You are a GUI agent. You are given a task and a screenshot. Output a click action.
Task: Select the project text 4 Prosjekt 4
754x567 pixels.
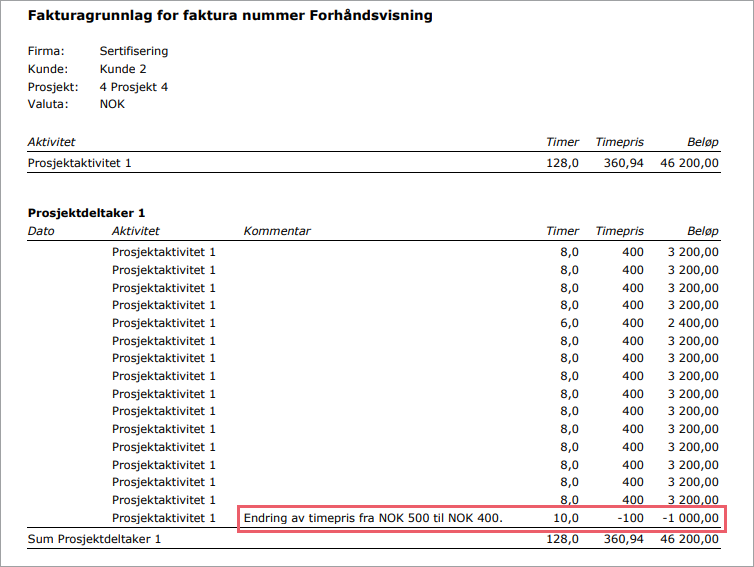134,87
